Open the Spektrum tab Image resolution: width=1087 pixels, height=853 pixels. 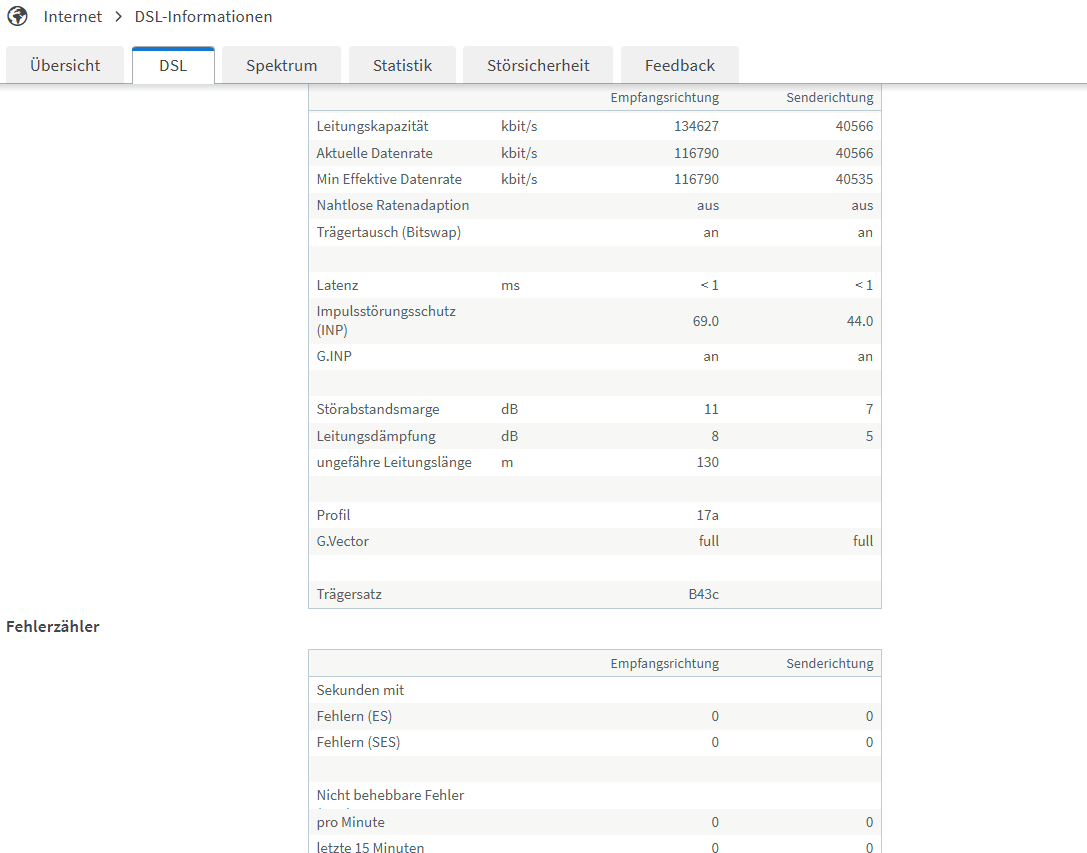point(281,66)
